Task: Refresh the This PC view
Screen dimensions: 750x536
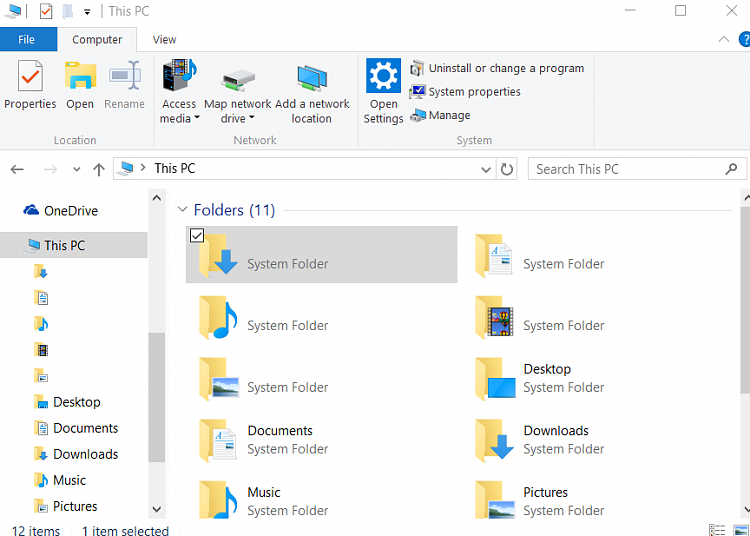Action: pos(507,169)
